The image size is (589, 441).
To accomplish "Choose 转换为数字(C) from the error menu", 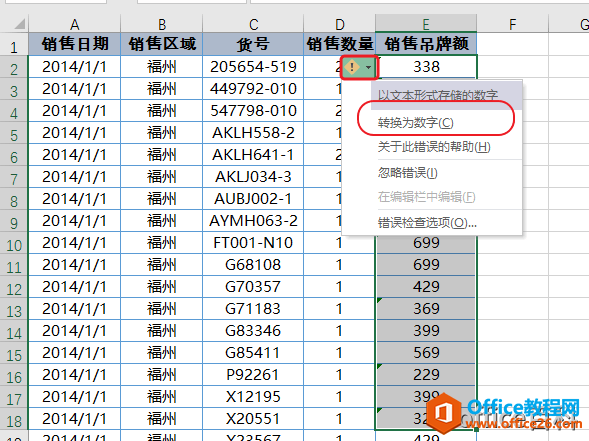I will click(x=415, y=123).
